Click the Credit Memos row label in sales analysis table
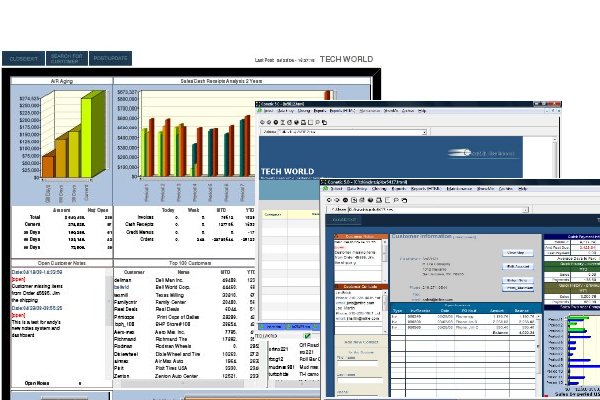 pyautogui.click(x=140, y=232)
